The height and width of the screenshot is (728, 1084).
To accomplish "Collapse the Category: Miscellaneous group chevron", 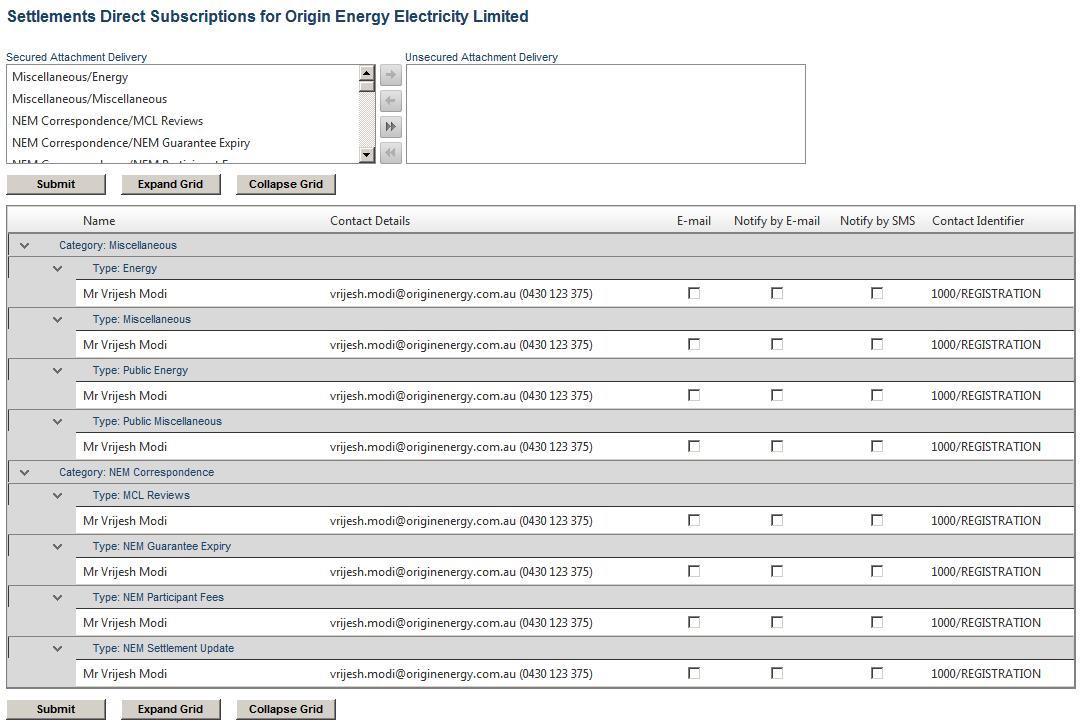I will (25, 245).
